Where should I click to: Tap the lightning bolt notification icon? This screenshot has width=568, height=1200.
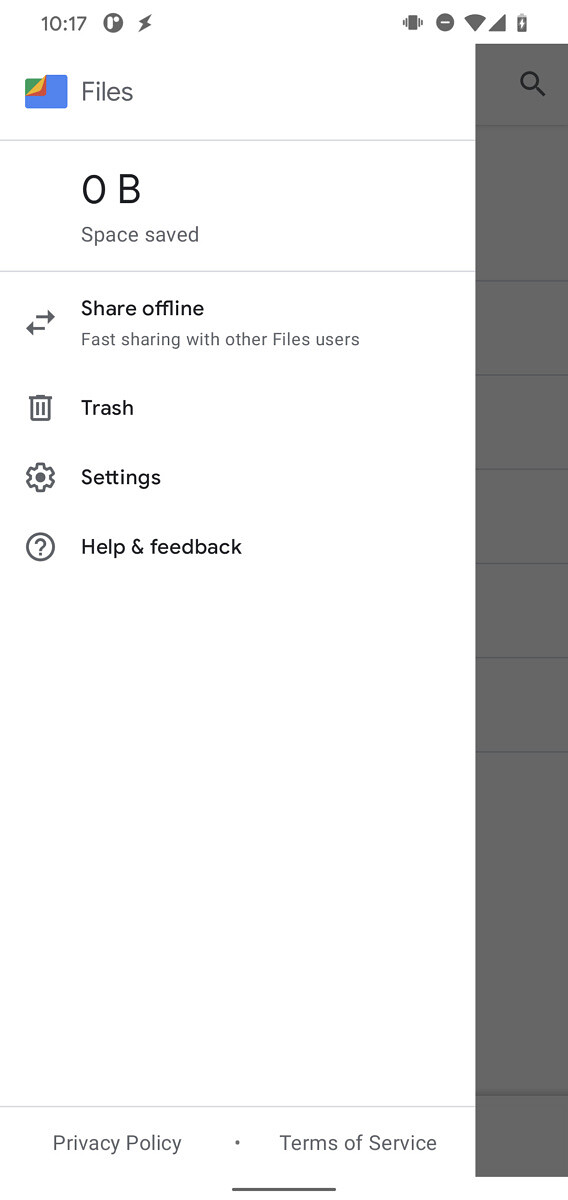(145, 23)
